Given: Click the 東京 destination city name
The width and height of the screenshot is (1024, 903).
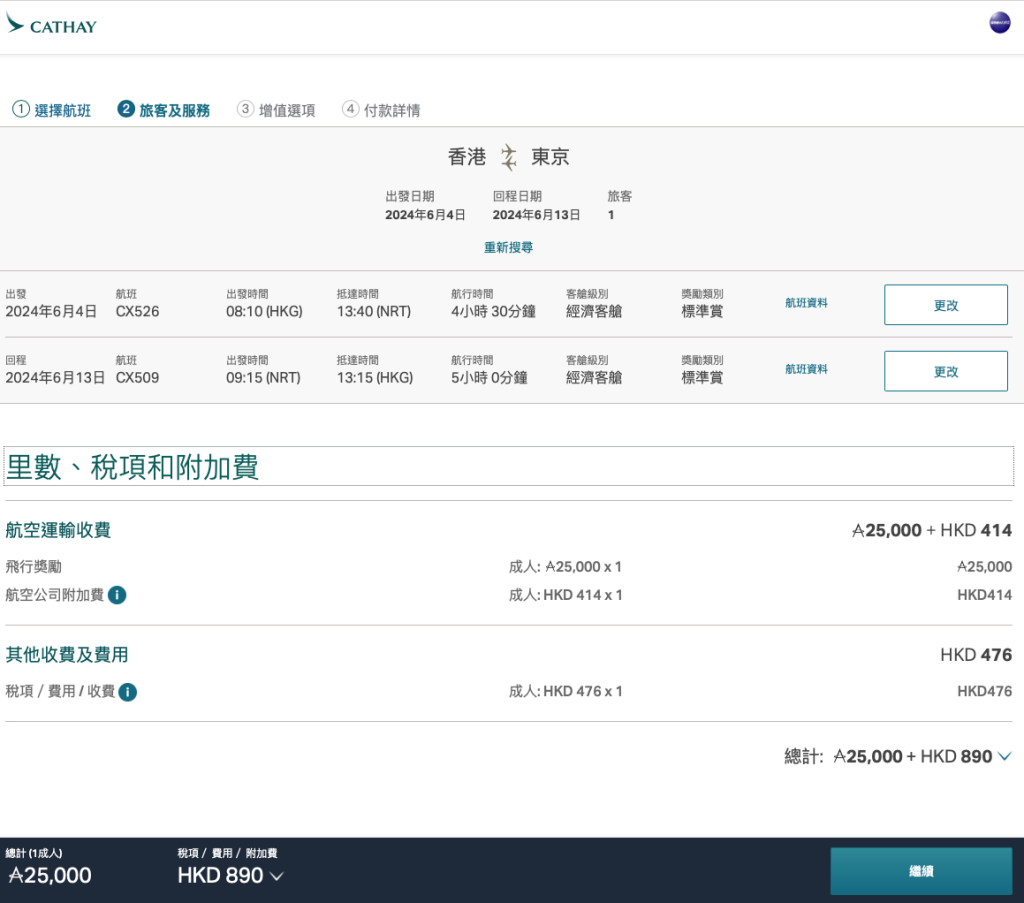Looking at the screenshot, I should 550,157.
